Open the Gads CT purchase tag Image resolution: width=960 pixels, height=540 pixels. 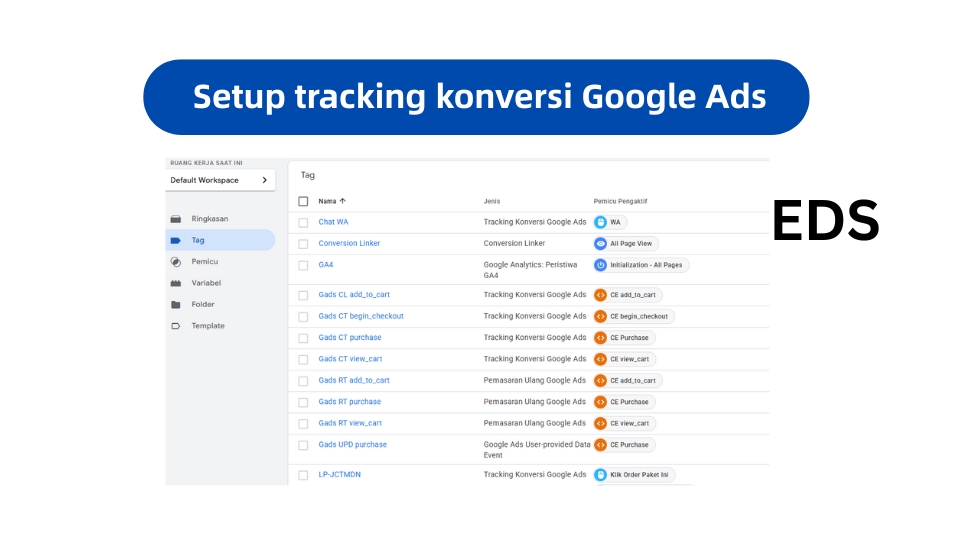point(351,338)
